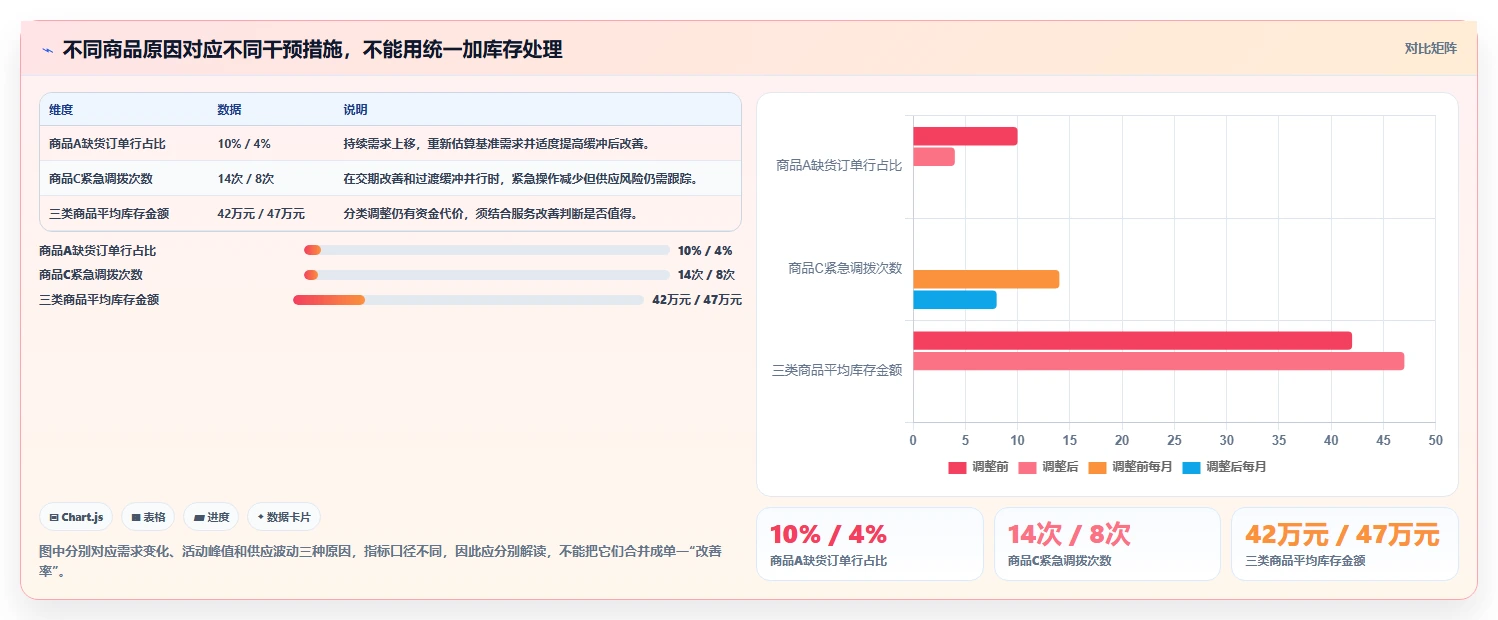Viewport: 1498px width, 620px height.
Task: Click chart axis label 商品C紧急调拨次数
Action: pos(845,268)
